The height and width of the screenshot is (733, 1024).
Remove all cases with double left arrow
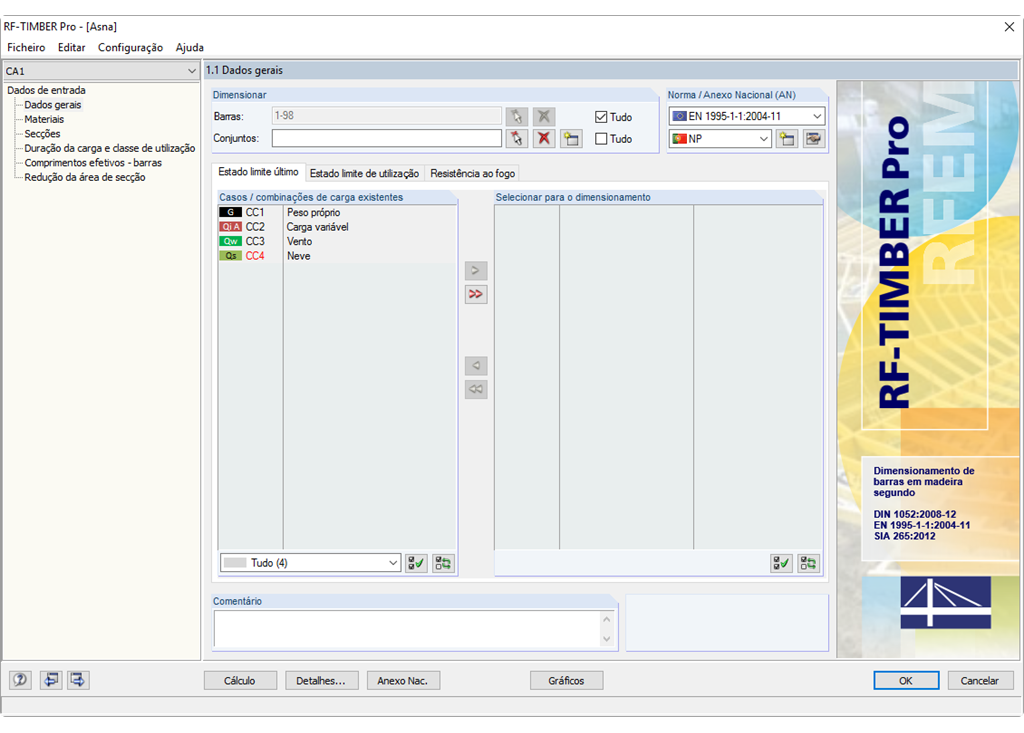click(x=476, y=389)
